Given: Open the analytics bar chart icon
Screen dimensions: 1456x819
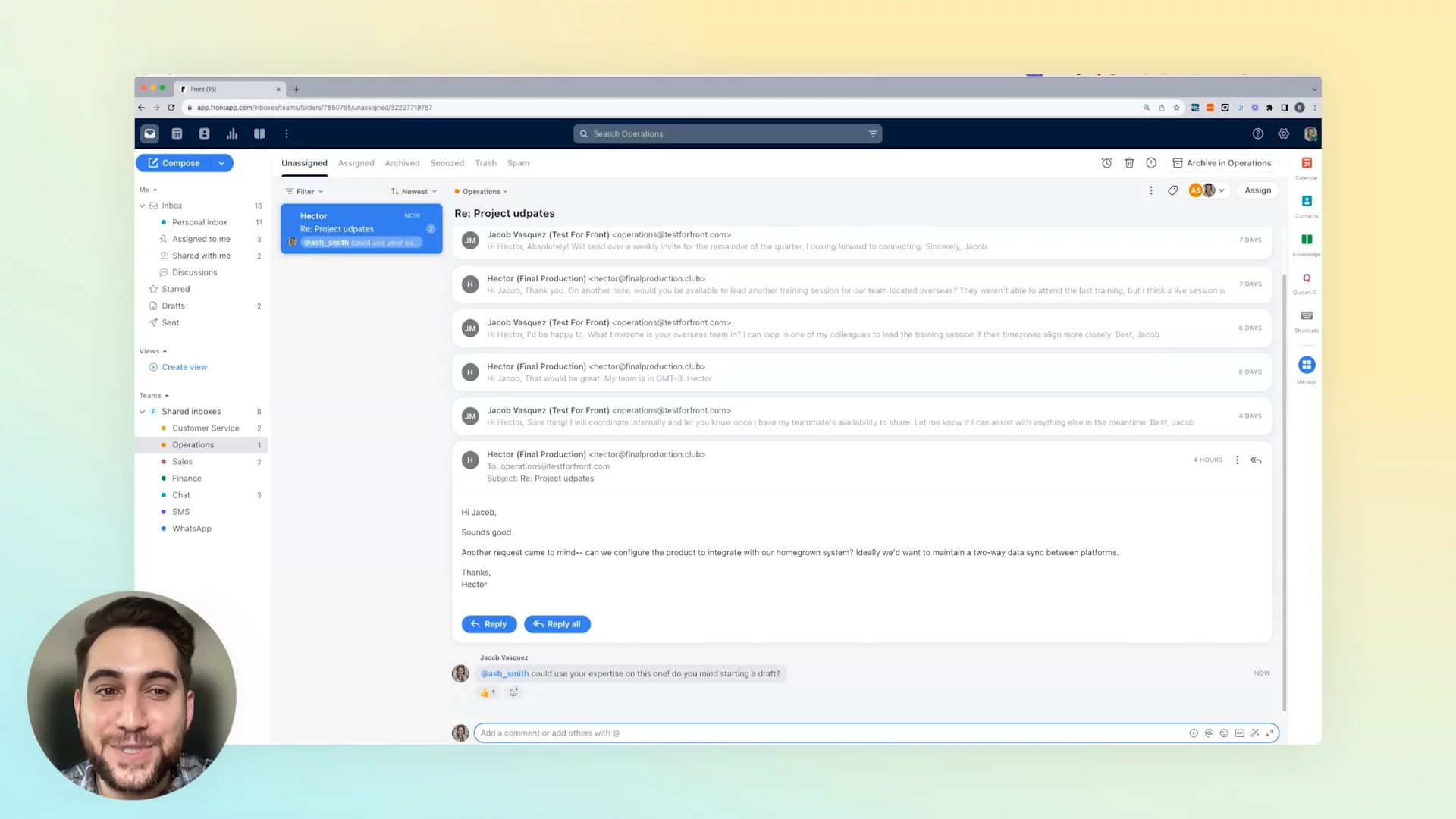Looking at the screenshot, I should (232, 134).
